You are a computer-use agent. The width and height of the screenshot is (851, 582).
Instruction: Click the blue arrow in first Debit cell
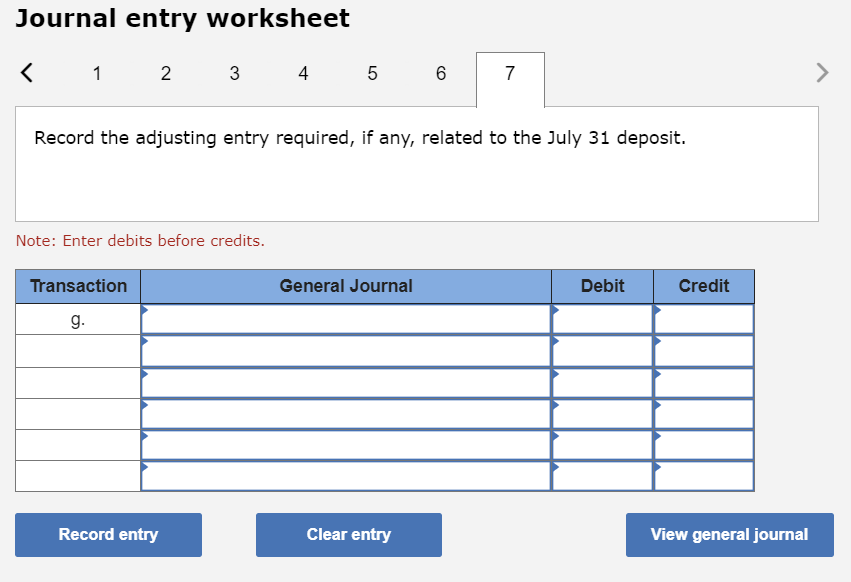[557, 313]
